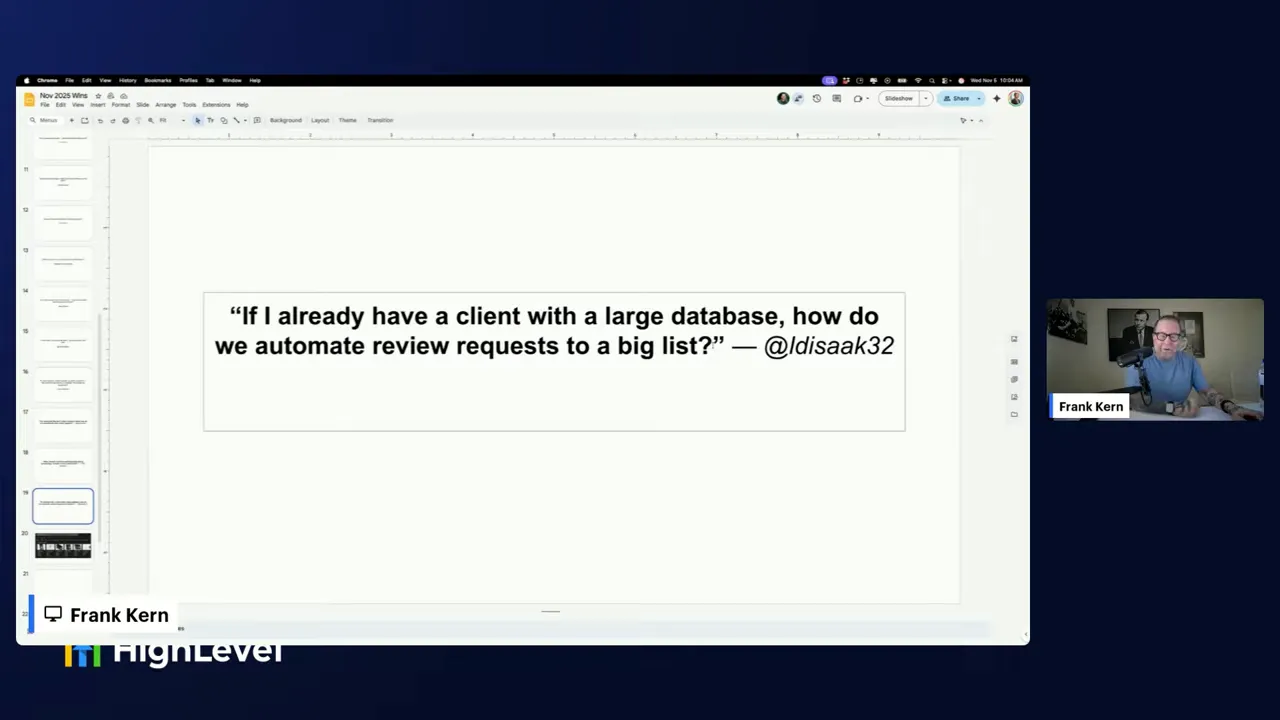
Task: Select slide 20 dark thumbnail
Action: click(x=63, y=546)
